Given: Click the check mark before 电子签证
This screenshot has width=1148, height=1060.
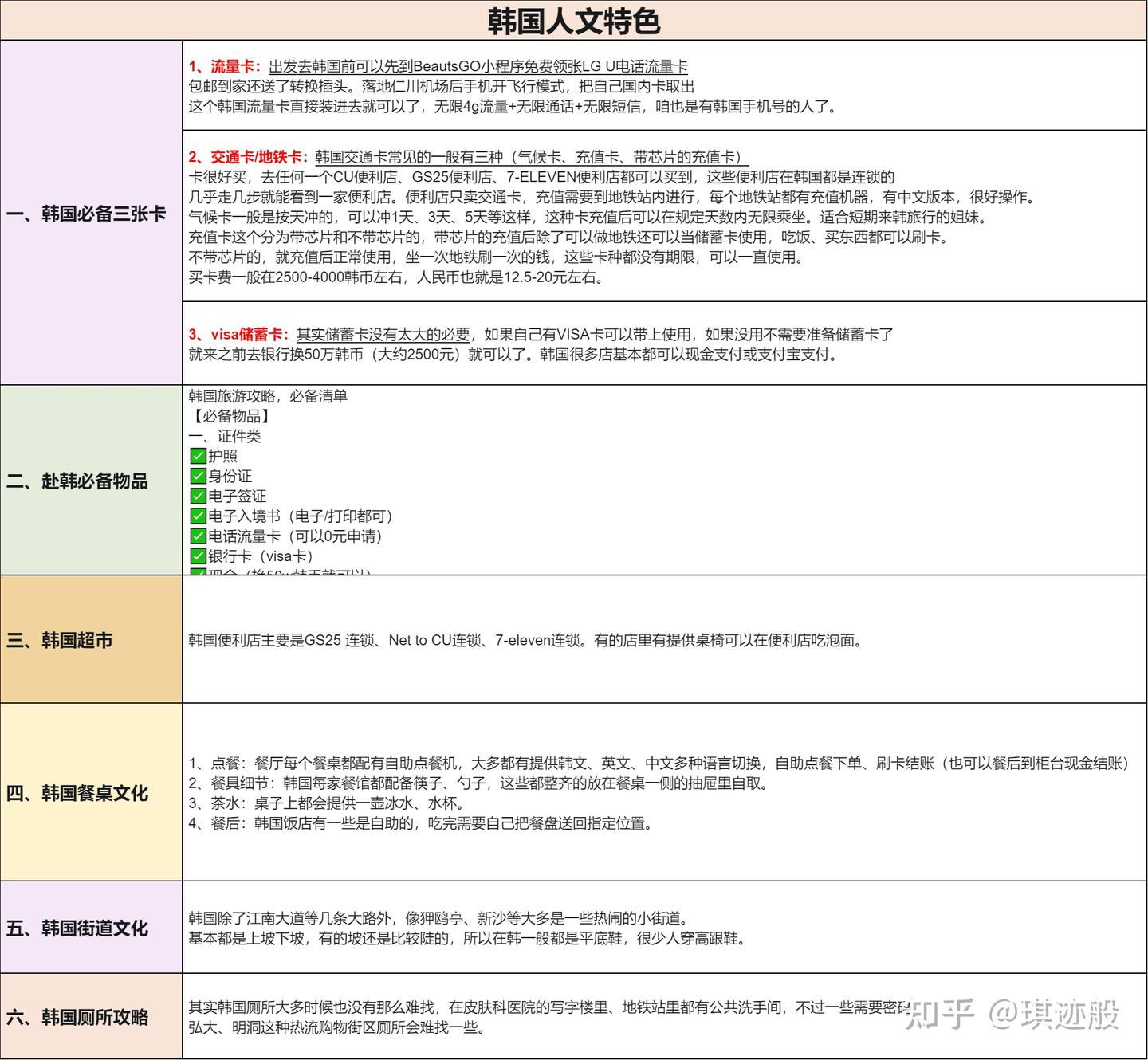Looking at the screenshot, I should [198, 496].
